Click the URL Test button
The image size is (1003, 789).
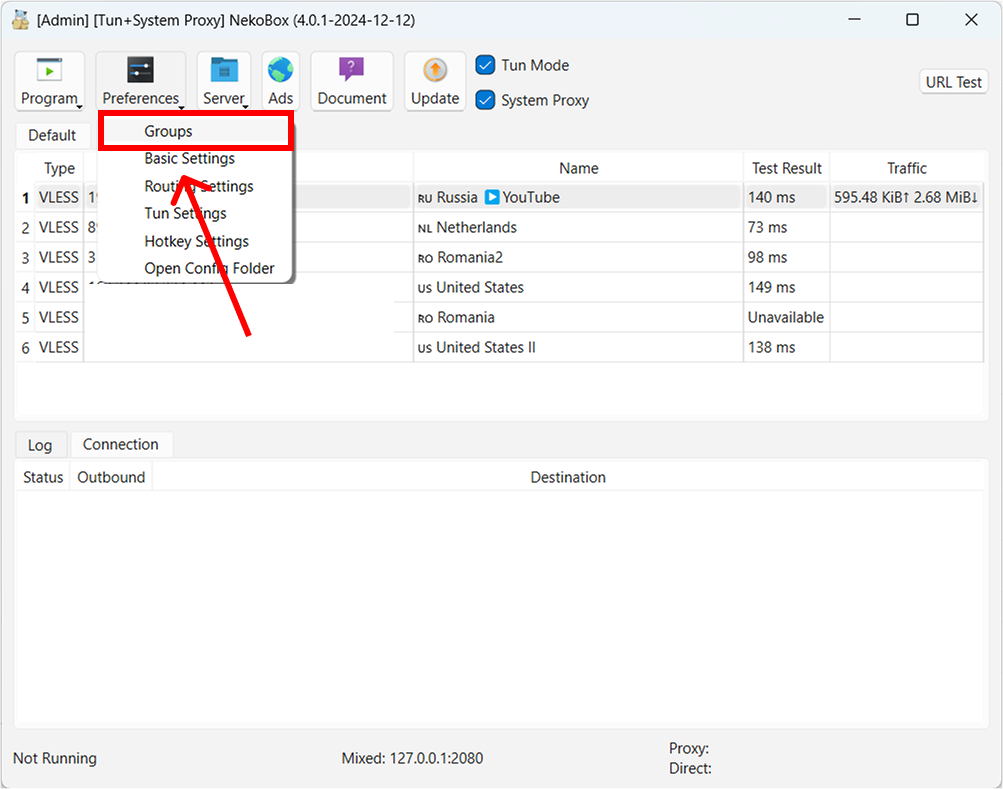[952, 81]
